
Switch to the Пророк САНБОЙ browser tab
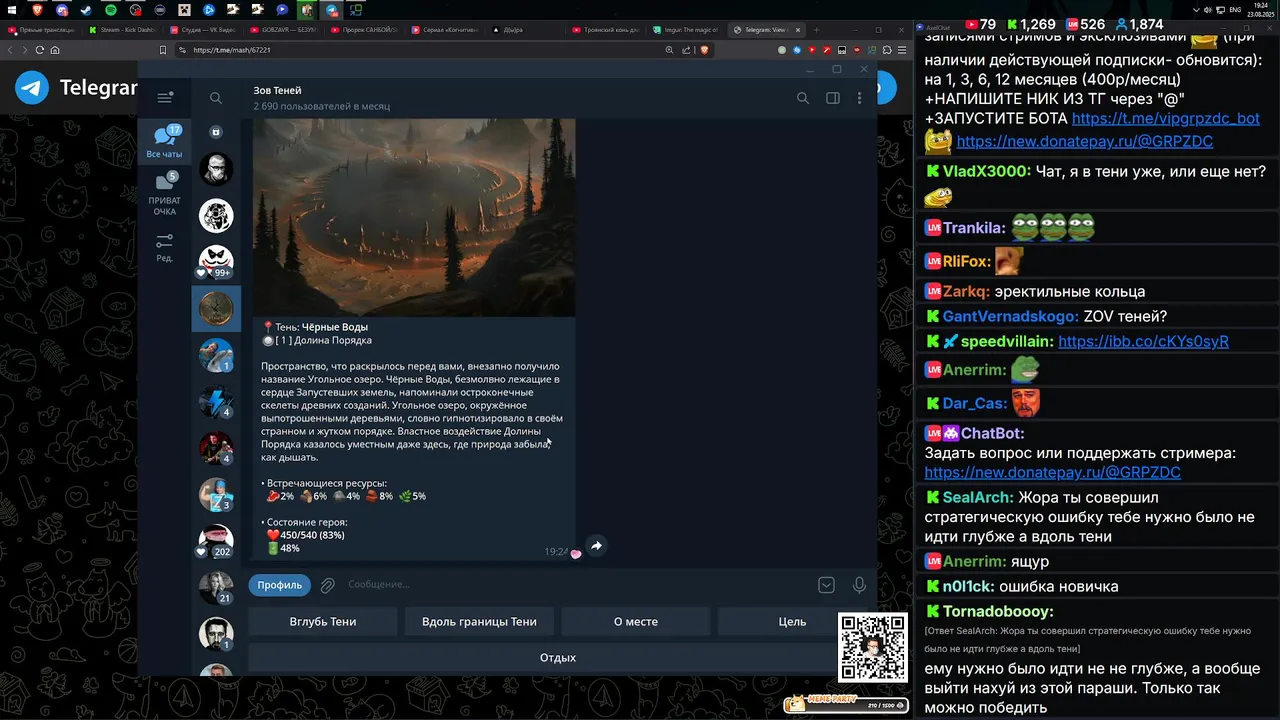click(367, 30)
